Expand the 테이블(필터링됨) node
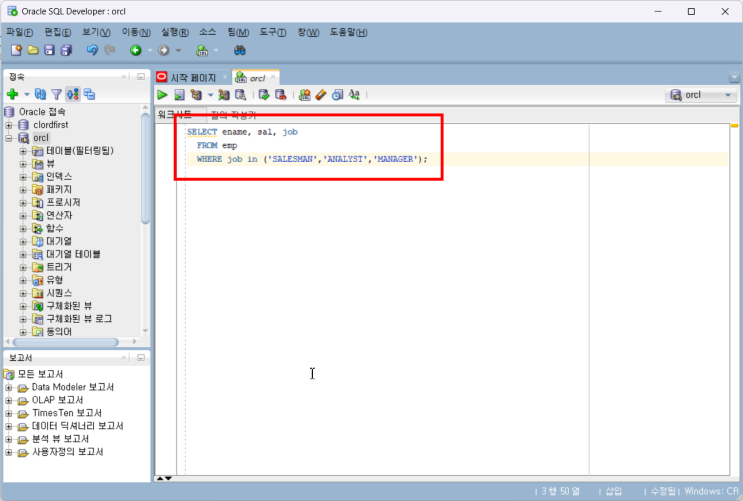The image size is (743, 501). tap(23, 151)
